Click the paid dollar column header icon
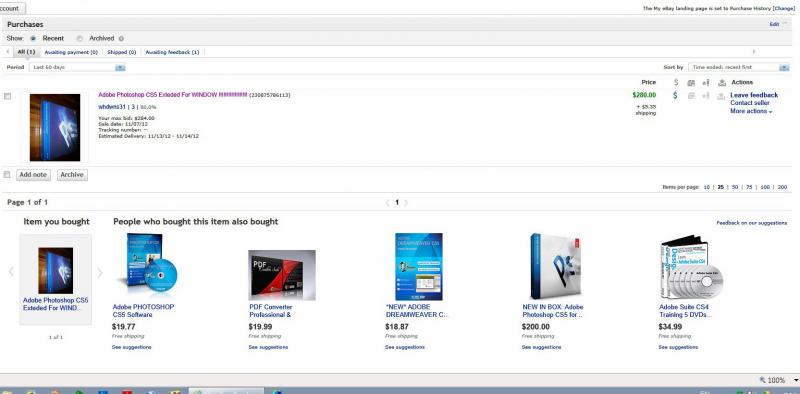This screenshot has height=394, width=800. coord(676,82)
